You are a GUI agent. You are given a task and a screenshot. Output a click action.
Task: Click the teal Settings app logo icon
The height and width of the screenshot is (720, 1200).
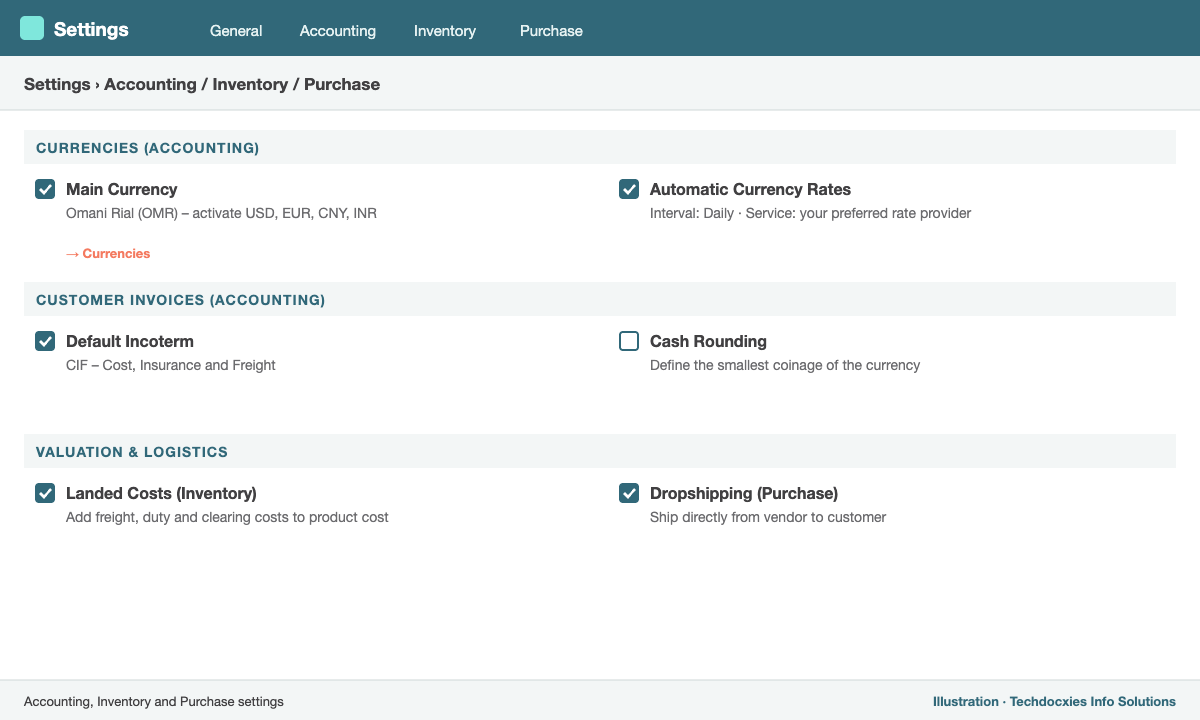[32, 28]
